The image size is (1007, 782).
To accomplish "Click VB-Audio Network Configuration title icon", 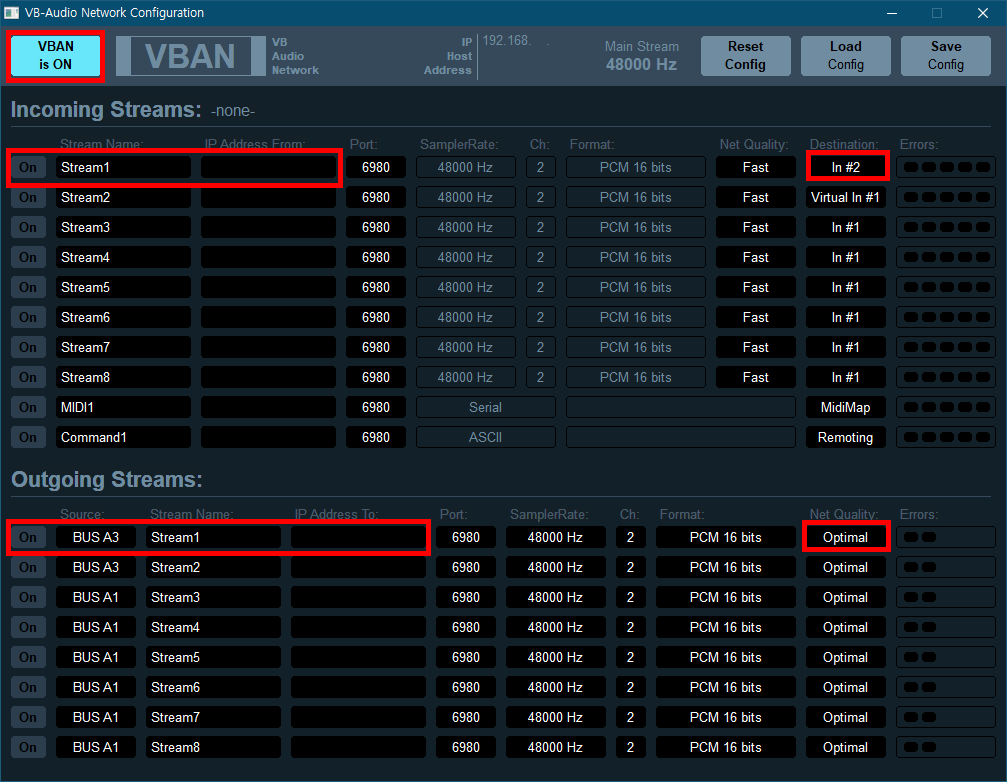I will pos(12,12).
